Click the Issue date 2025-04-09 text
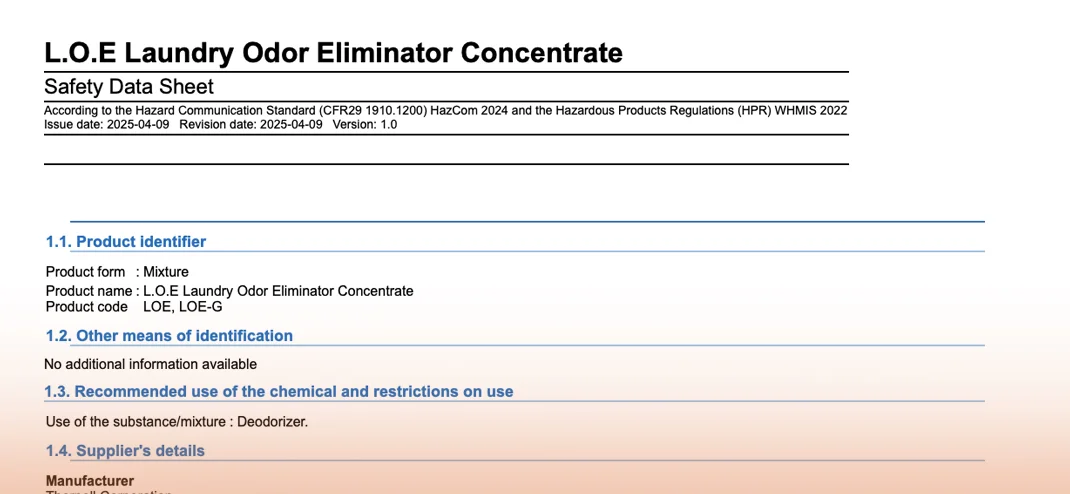The height and width of the screenshot is (494, 1070). click(107, 125)
